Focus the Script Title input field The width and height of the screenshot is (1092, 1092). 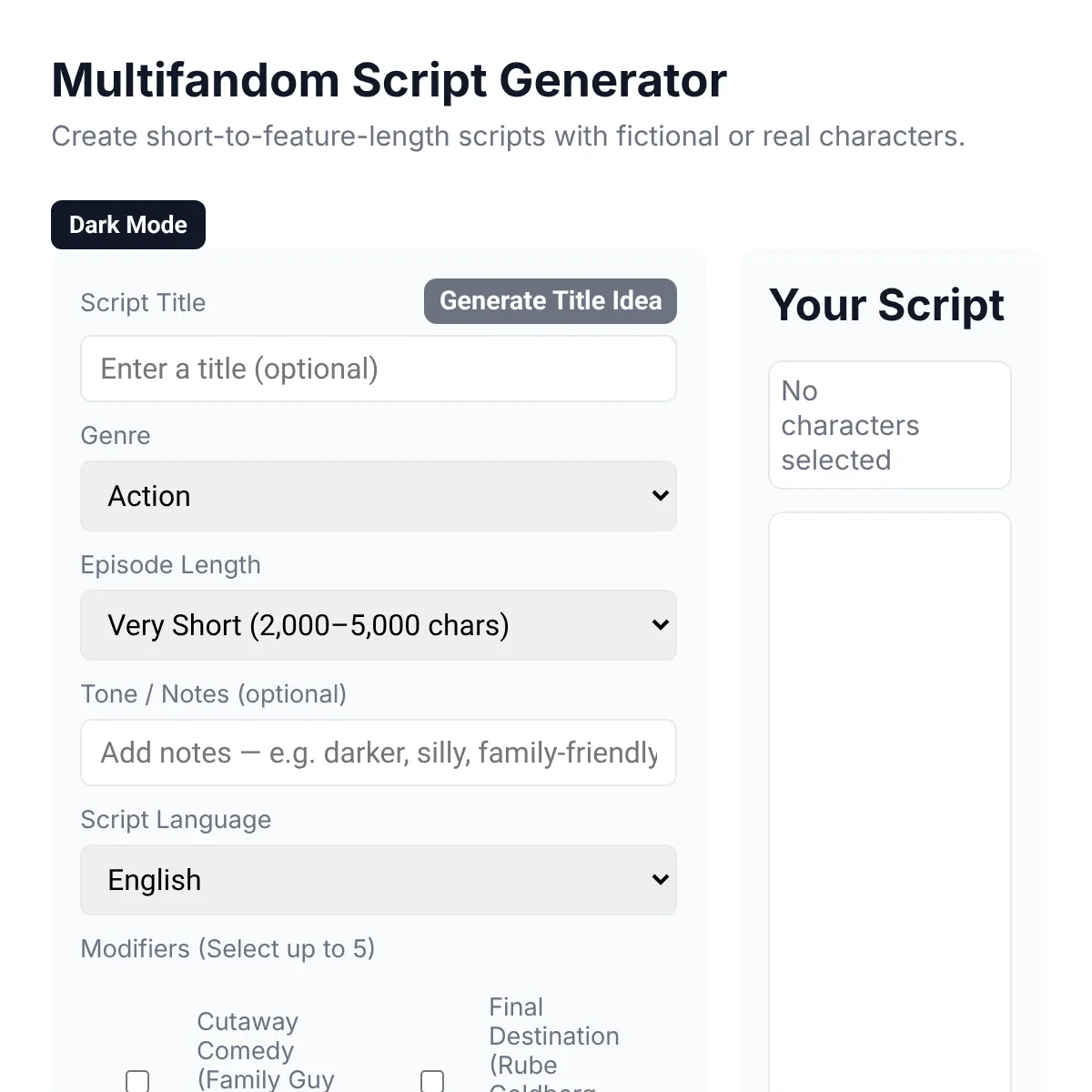(379, 369)
